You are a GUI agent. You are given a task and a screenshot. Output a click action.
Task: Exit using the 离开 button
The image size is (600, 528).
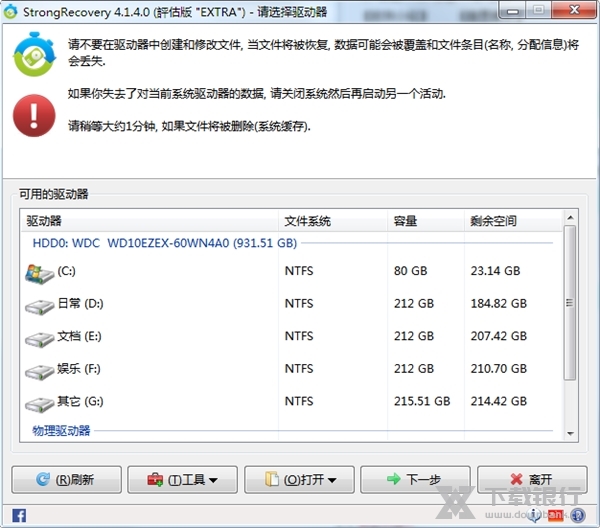point(532,479)
